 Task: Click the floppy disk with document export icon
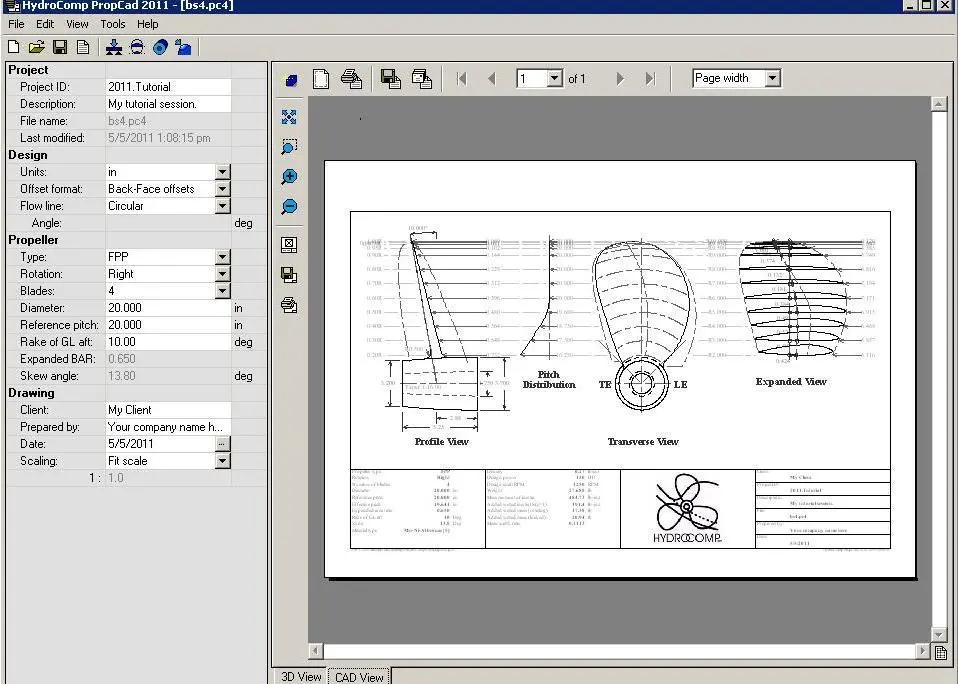390,79
